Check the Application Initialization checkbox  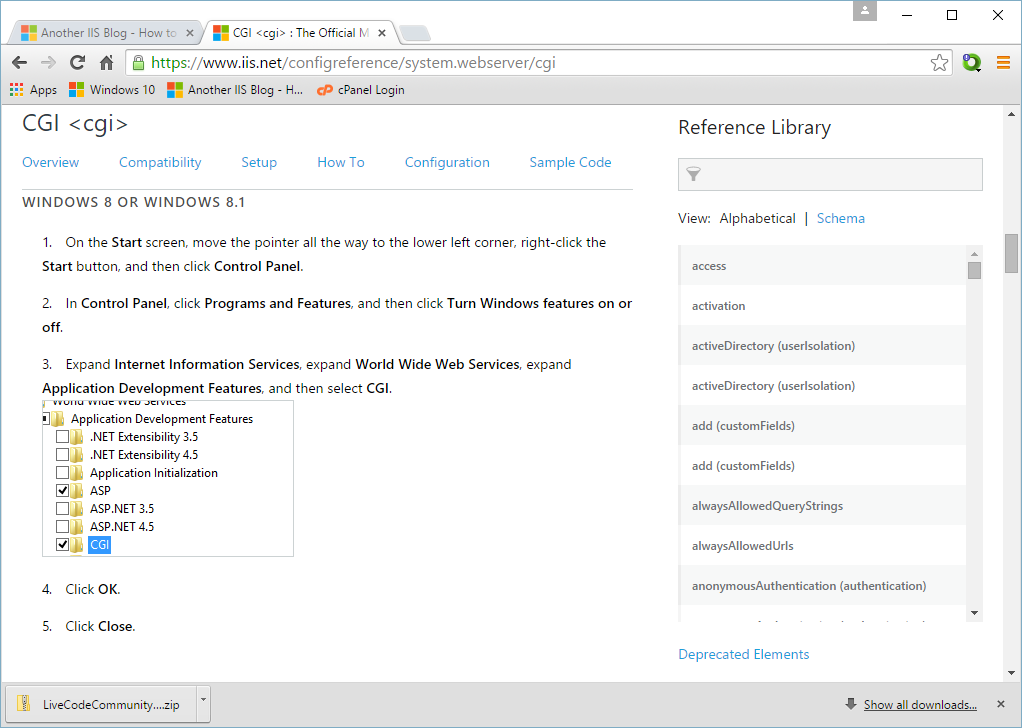pyautogui.click(x=63, y=473)
